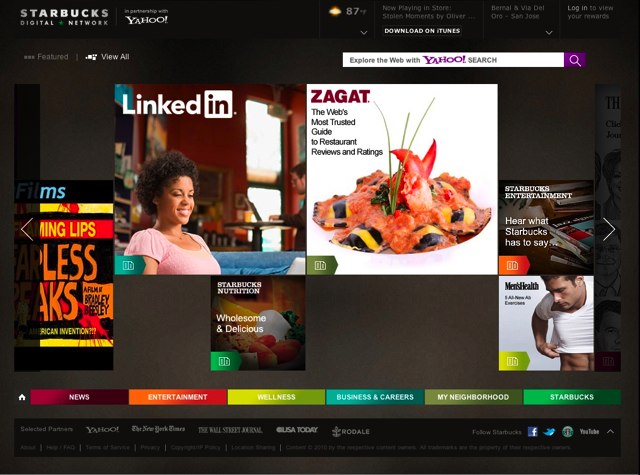Click the About footer link

[28, 448]
